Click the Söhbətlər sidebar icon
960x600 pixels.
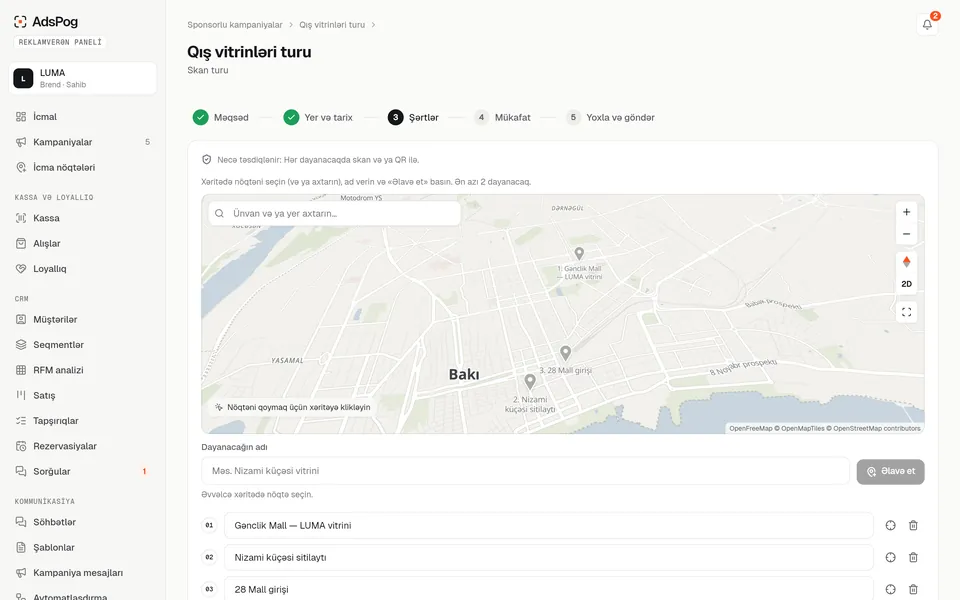(x=21, y=522)
